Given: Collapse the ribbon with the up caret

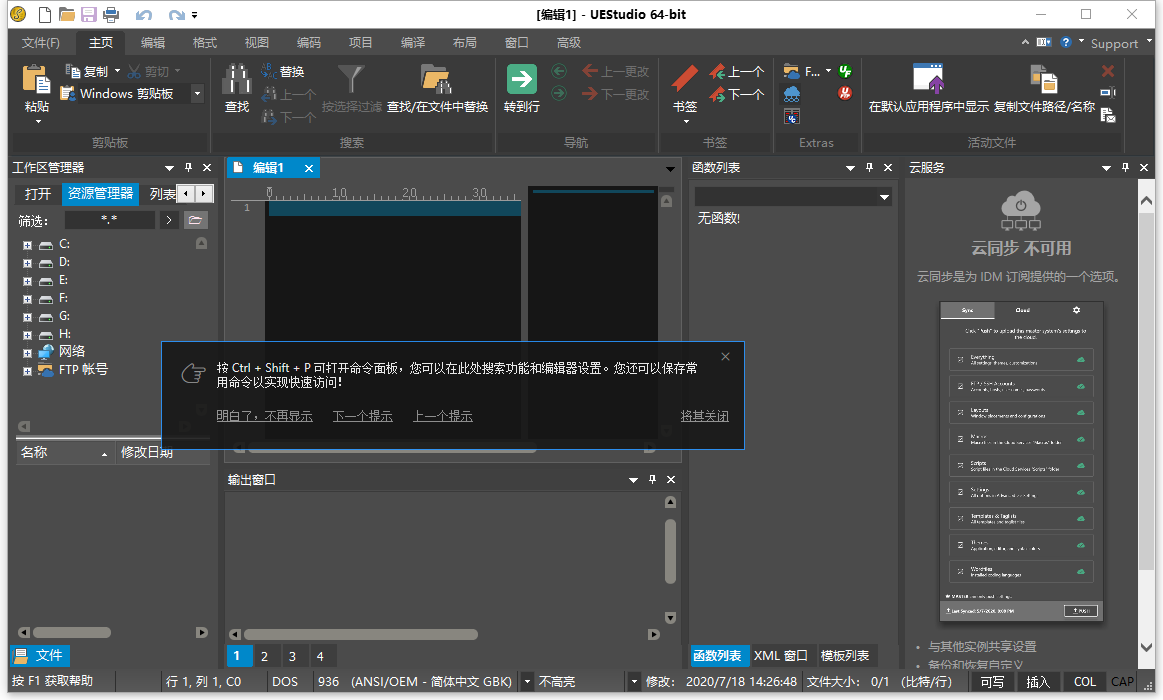Looking at the screenshot, I should 1025,42.
